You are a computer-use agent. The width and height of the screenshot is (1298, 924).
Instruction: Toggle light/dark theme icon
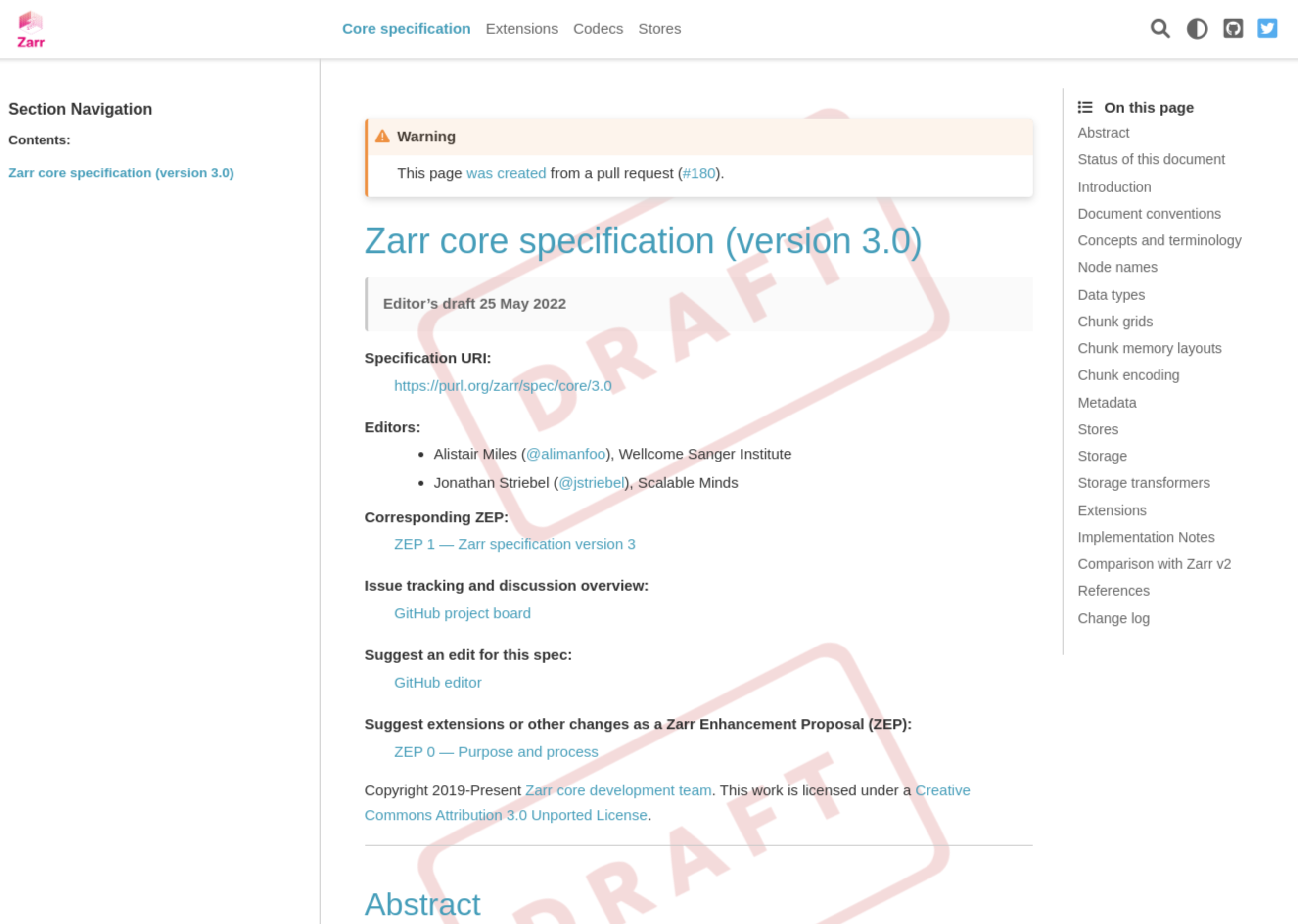(1197, 29)
